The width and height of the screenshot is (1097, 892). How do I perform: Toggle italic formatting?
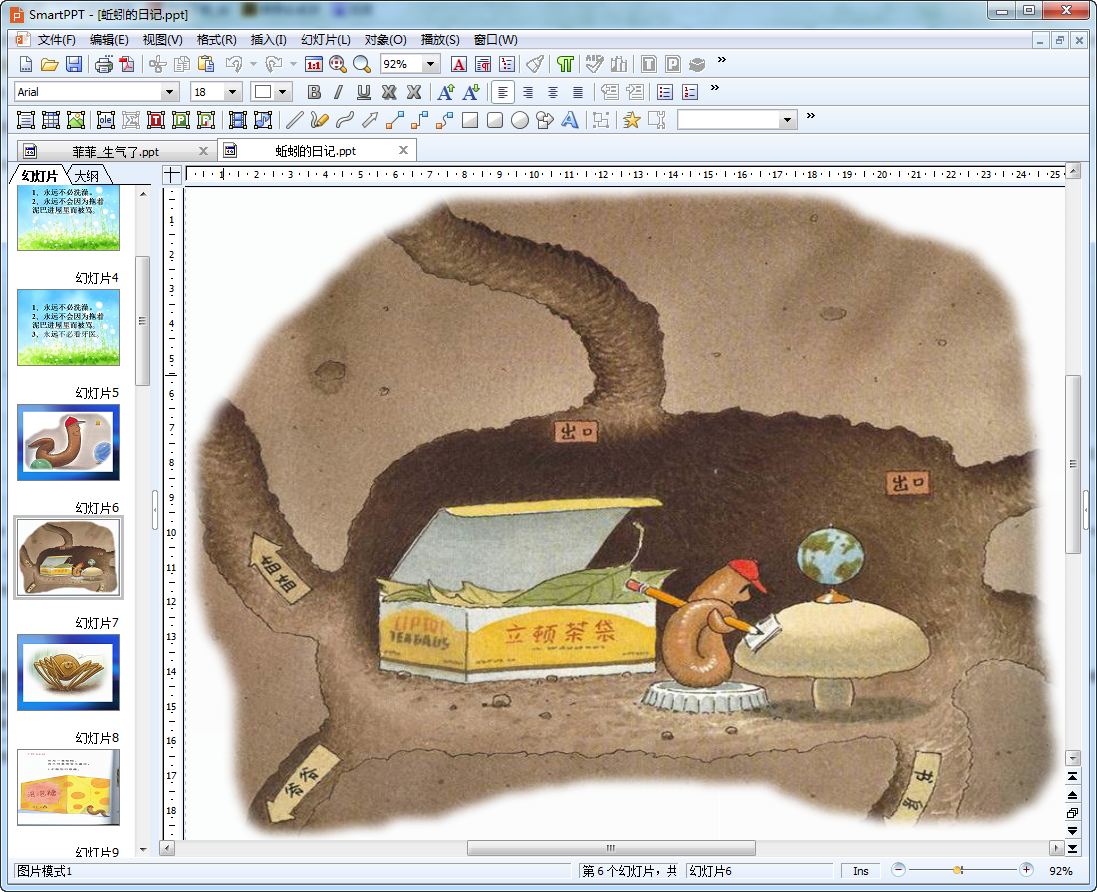(338, 92)
